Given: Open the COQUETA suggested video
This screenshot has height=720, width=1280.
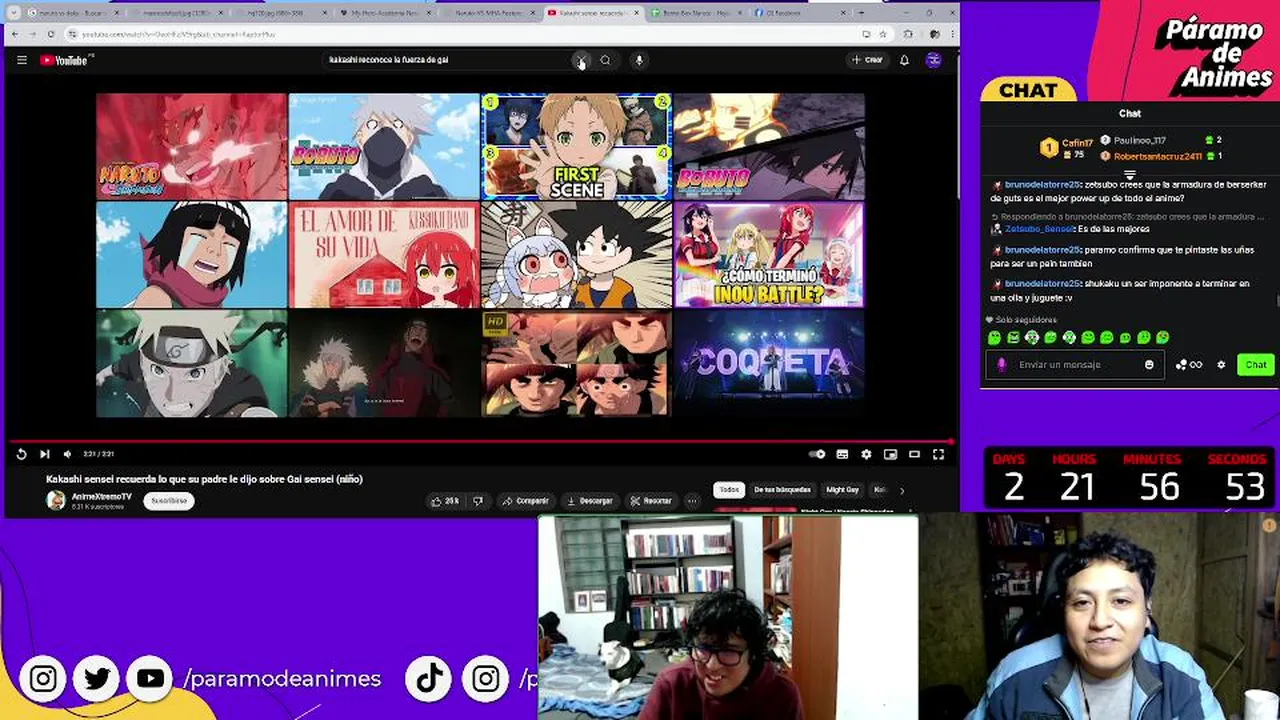Looking at the screenshot, I should (x=769, y=362).
